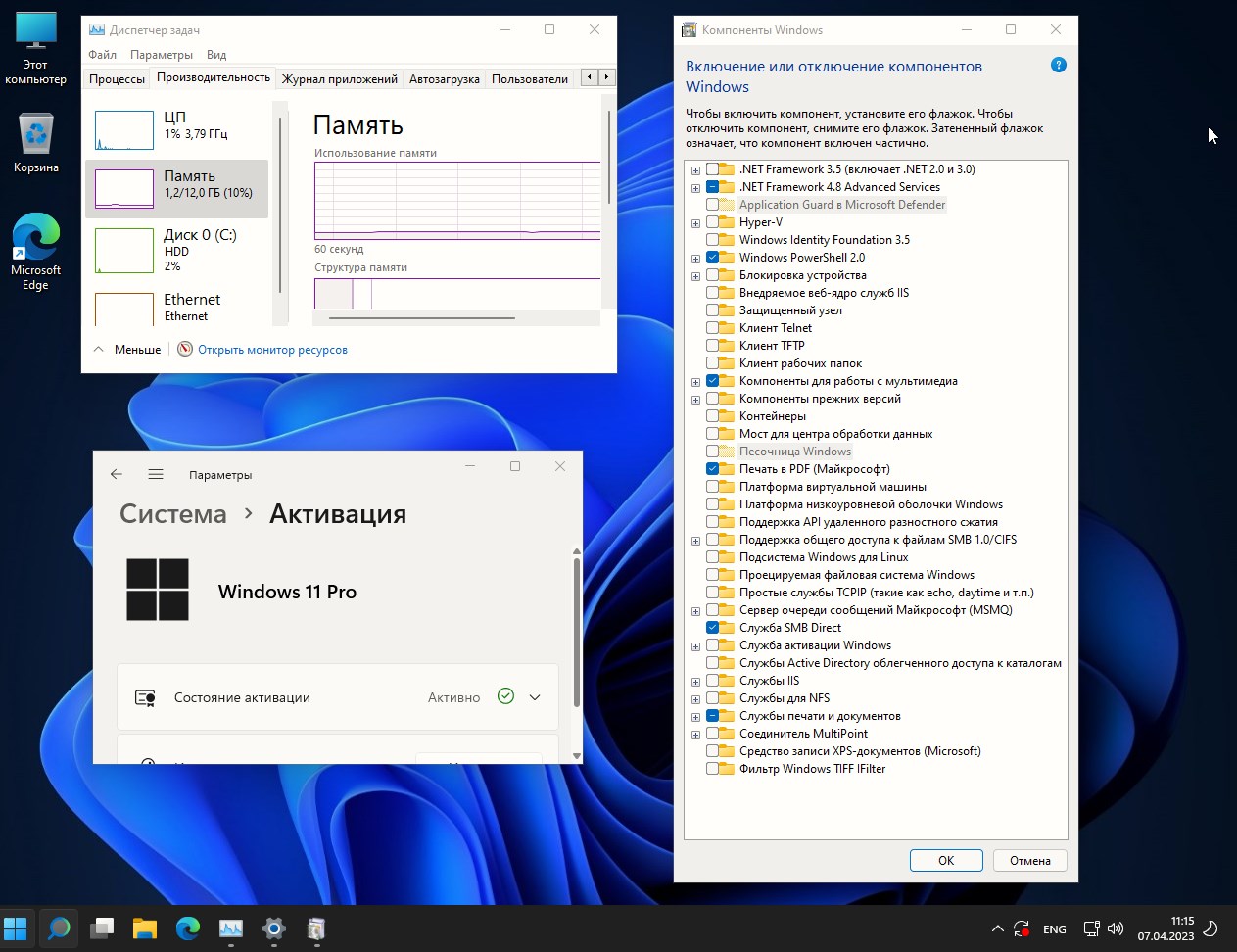Screen dimensions: 1237x952
Task: Switch to the Процессы tab
Action: tap(117, 79)
